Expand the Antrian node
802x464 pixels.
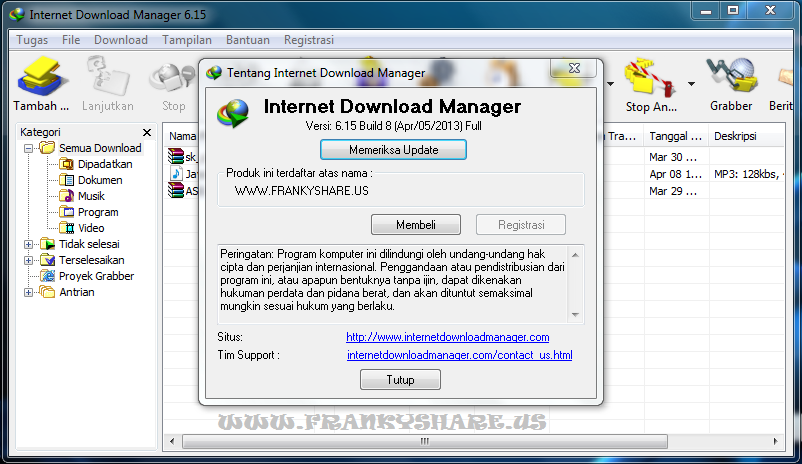click(29, 293)
